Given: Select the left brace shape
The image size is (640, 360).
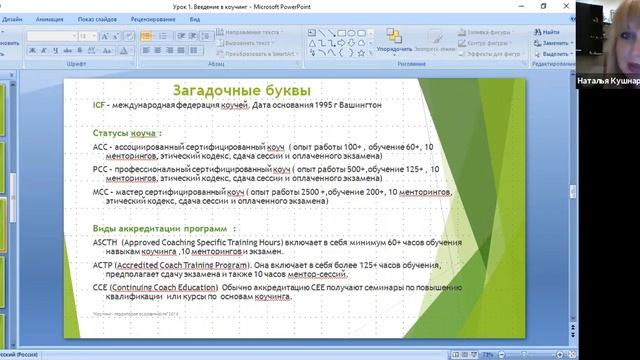Looking at the screenshot, I should pos(342,53).
